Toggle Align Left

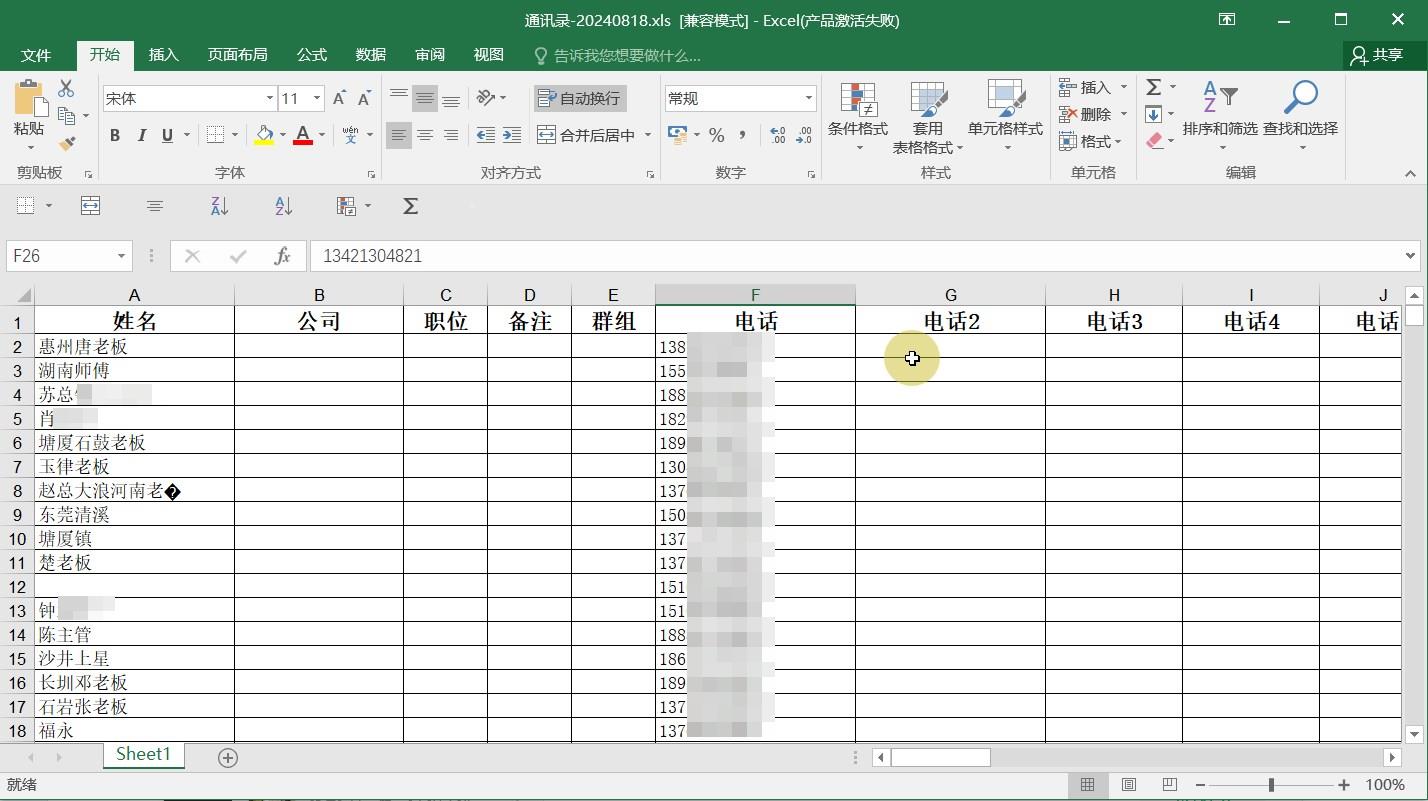[398, 135]
